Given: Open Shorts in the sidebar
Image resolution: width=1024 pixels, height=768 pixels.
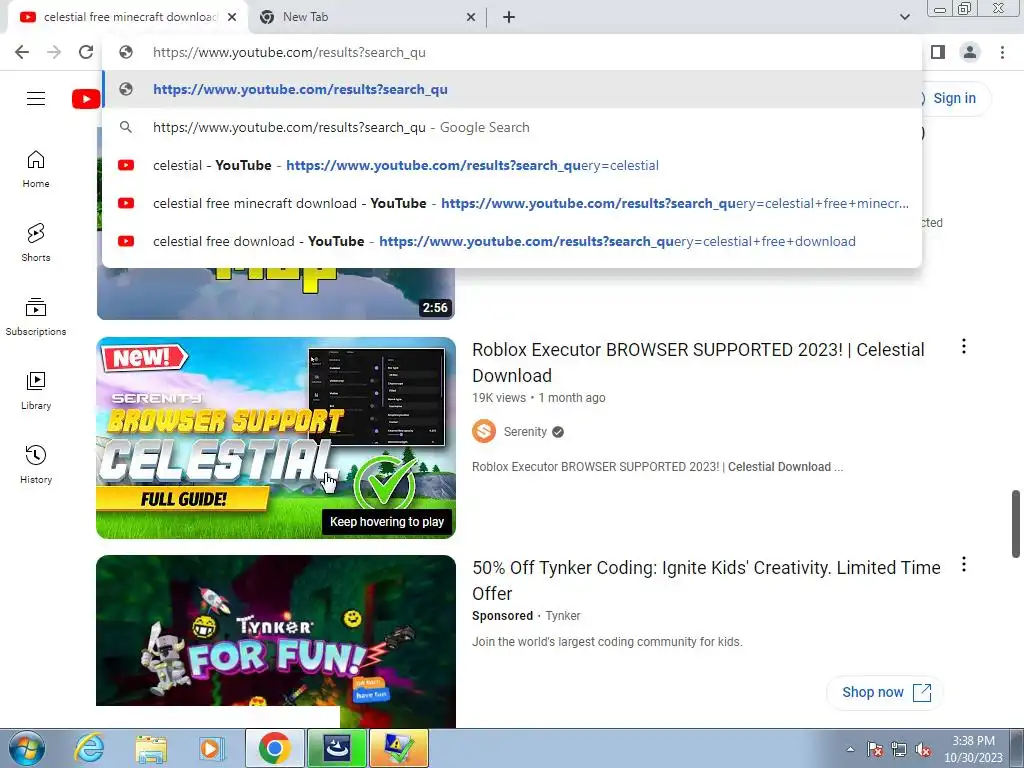Looking at the screenshot, I should 36,243.
